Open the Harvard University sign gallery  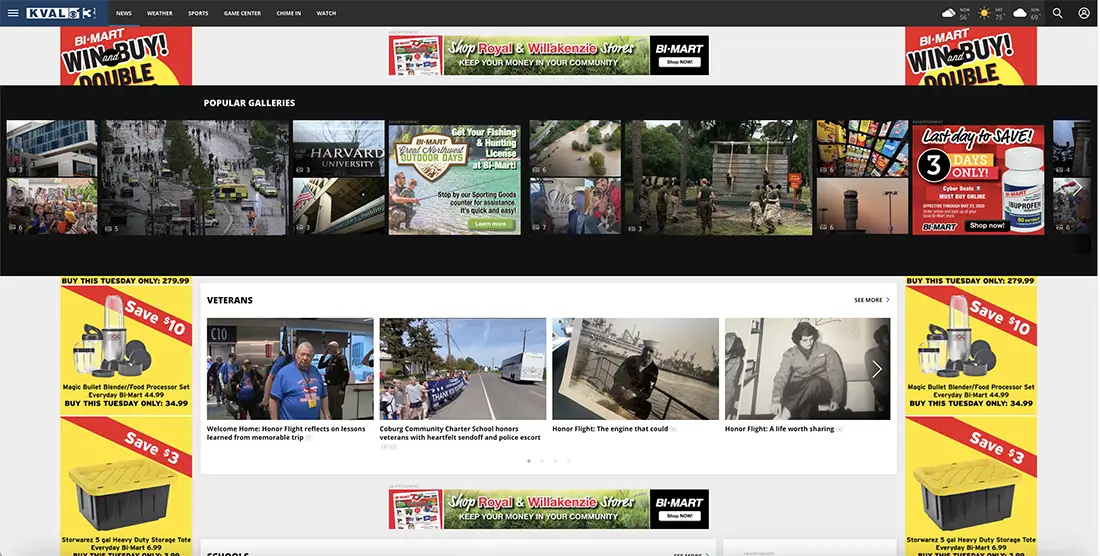tap(339, 148)
